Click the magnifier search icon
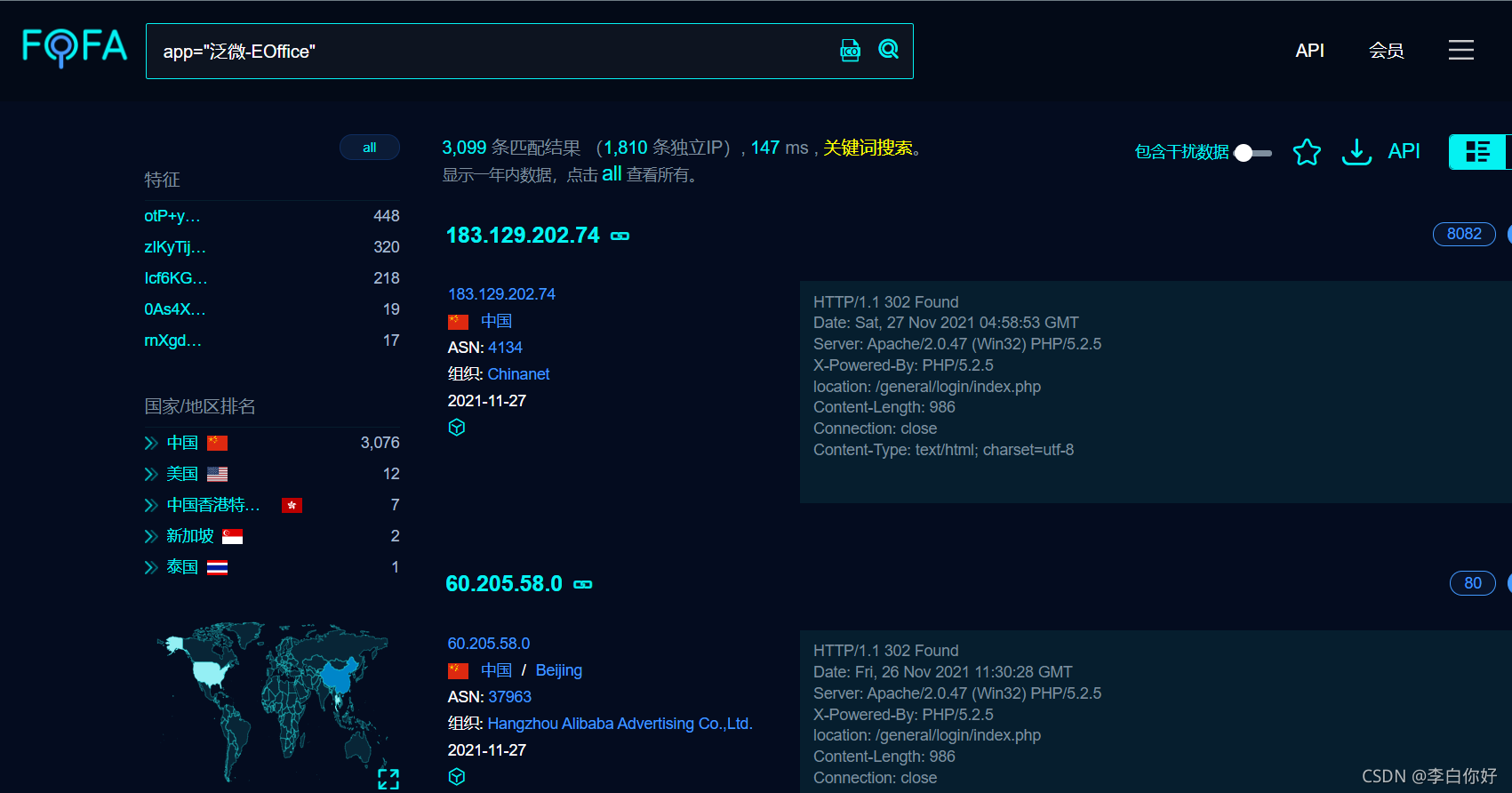Viewport: 1512px width, 793px height. click(889, 49)
